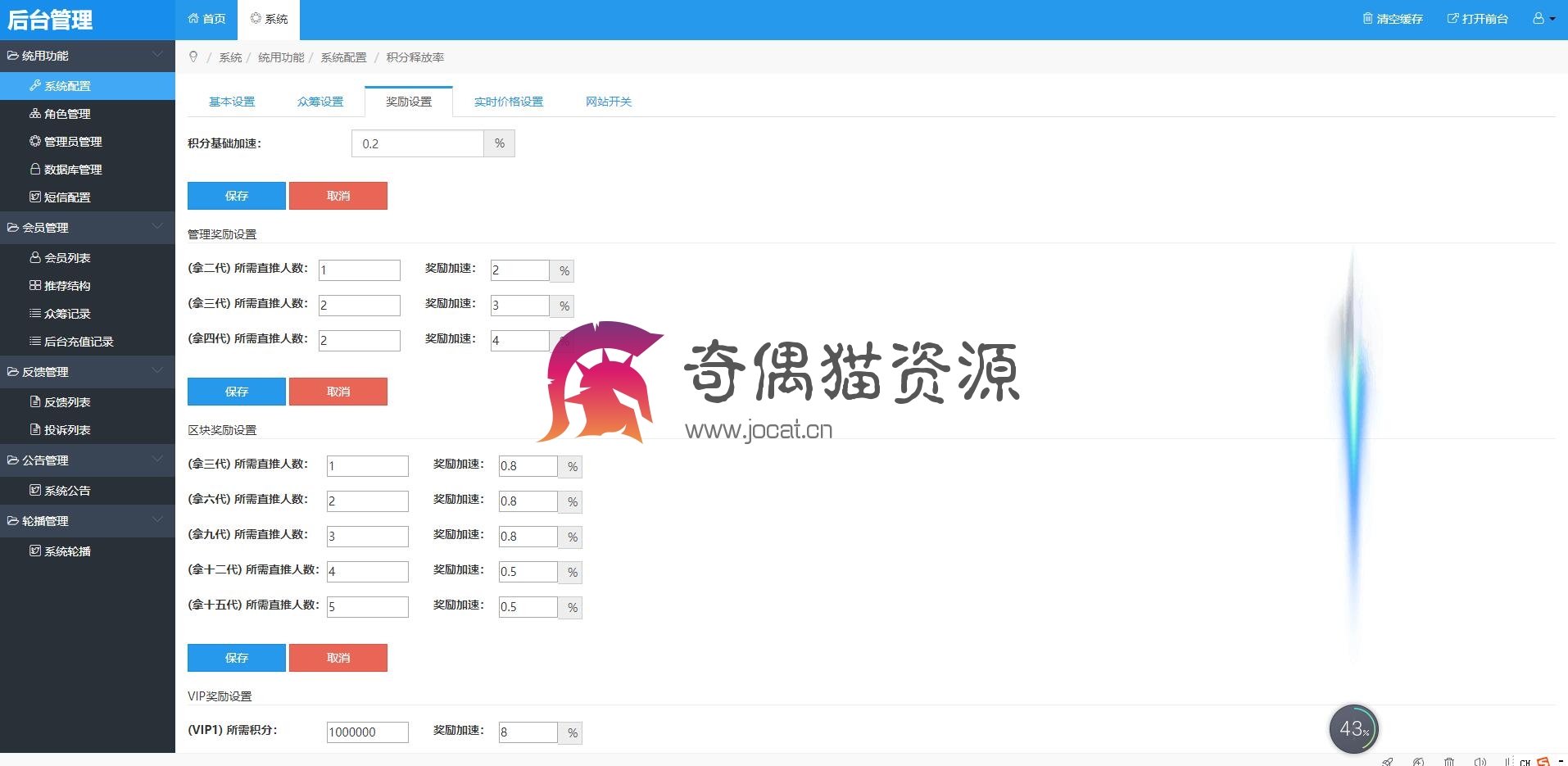Click the 拿二代 所需直推人数 field
The image size is (1568, 766).
click(x=360, y=270)
